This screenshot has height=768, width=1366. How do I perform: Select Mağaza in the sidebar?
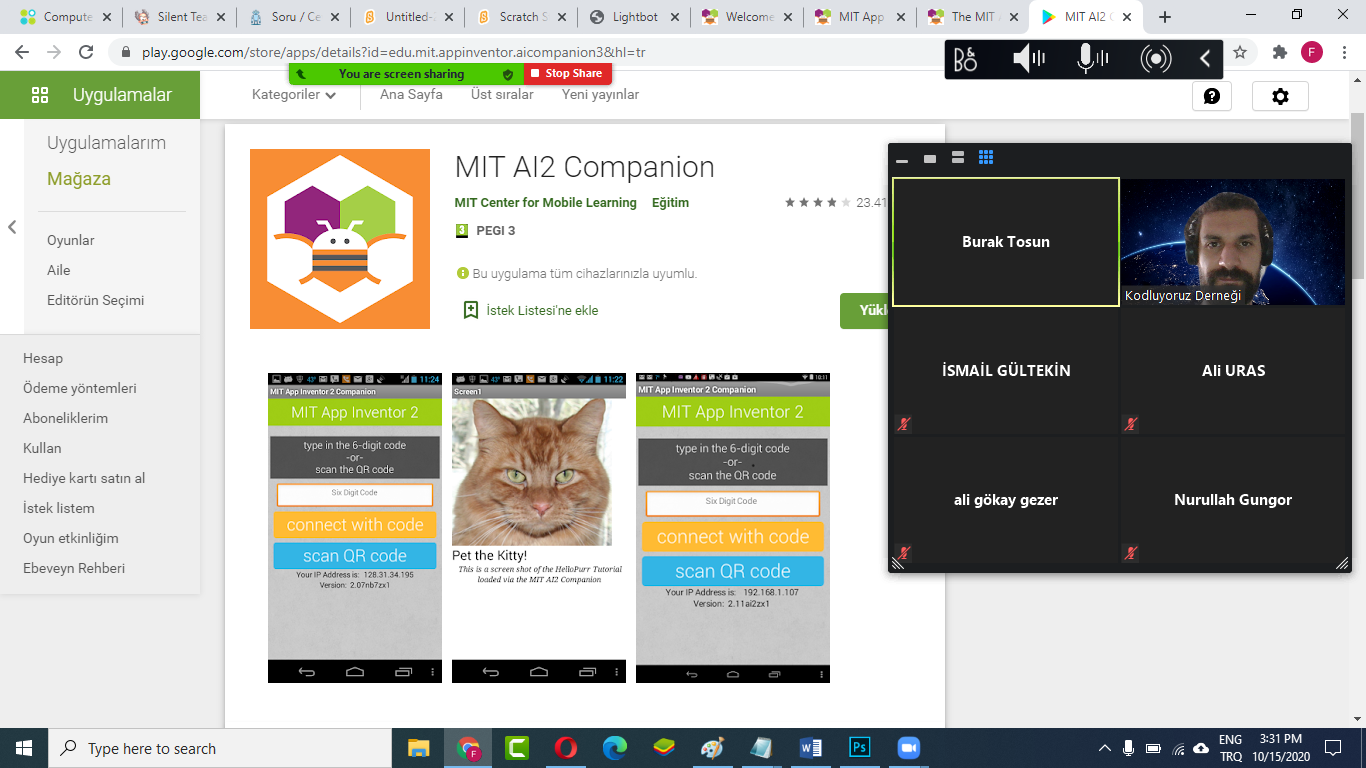[79, 179]
